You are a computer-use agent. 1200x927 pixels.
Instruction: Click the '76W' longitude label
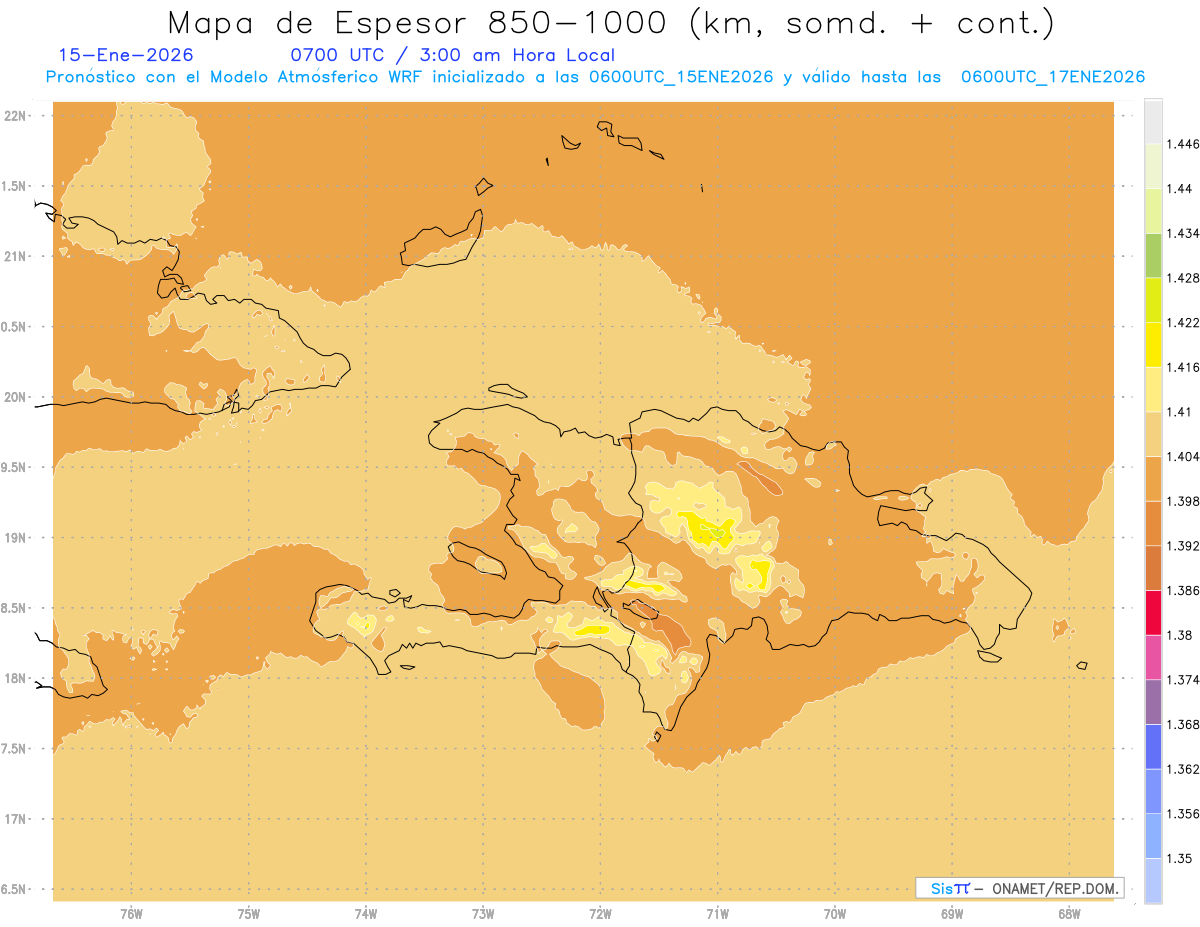[131, 914]
